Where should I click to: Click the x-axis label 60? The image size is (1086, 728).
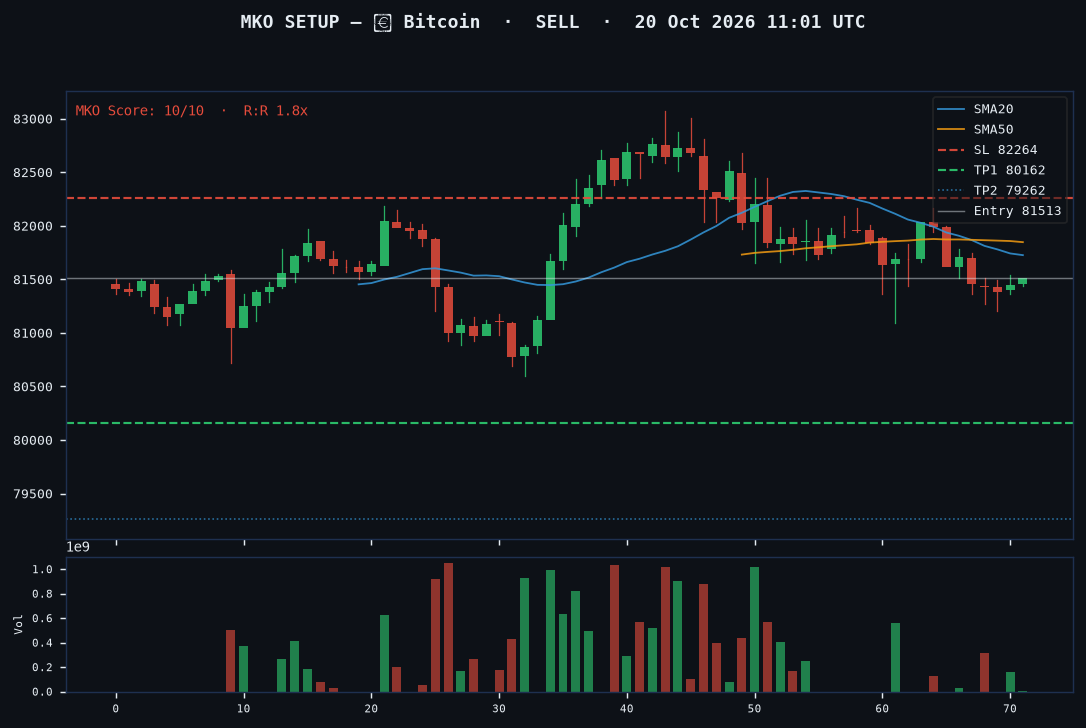pos(882,709)
